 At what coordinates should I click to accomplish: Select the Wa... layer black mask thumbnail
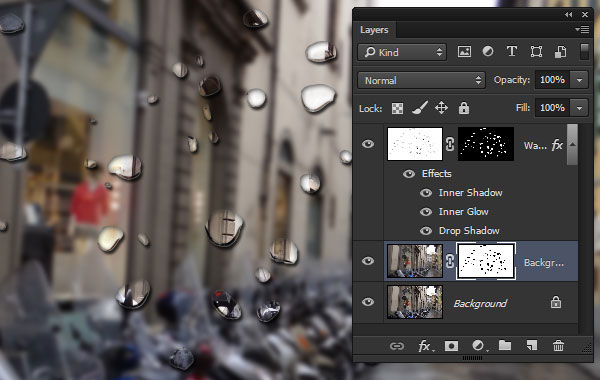[x=486, y=144]
